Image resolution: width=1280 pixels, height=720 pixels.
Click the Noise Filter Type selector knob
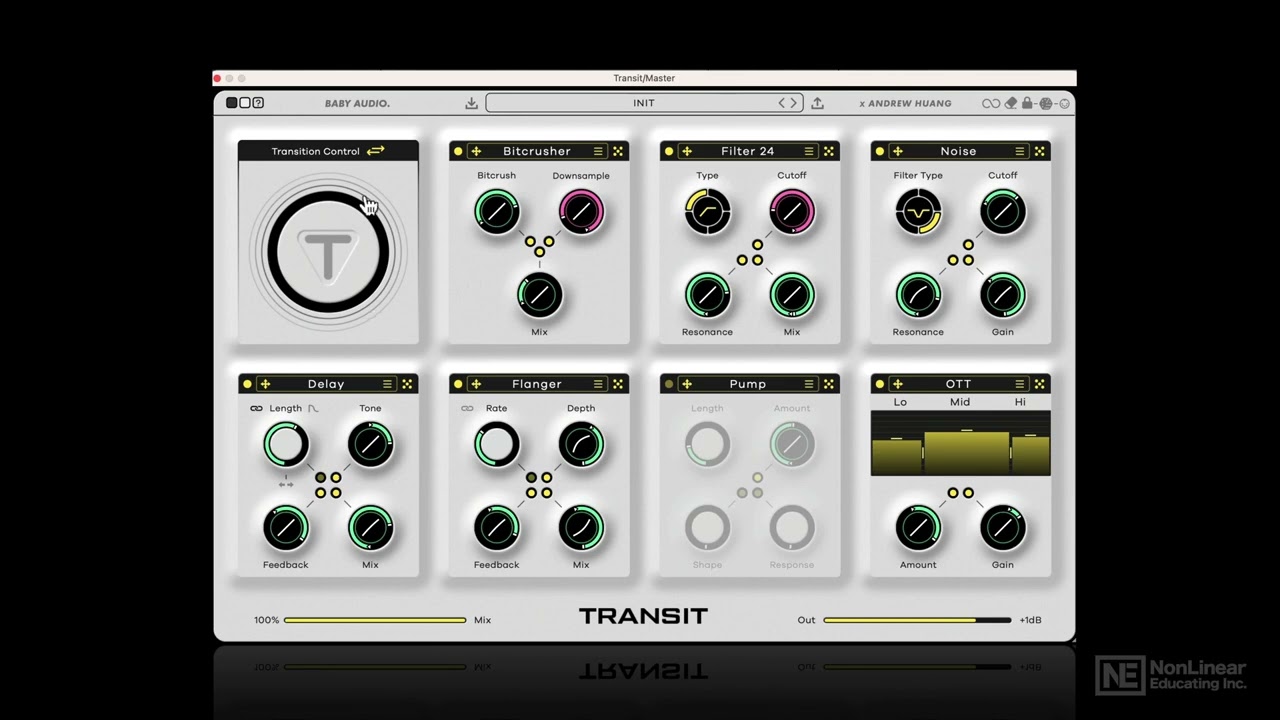tap(918, 211)
